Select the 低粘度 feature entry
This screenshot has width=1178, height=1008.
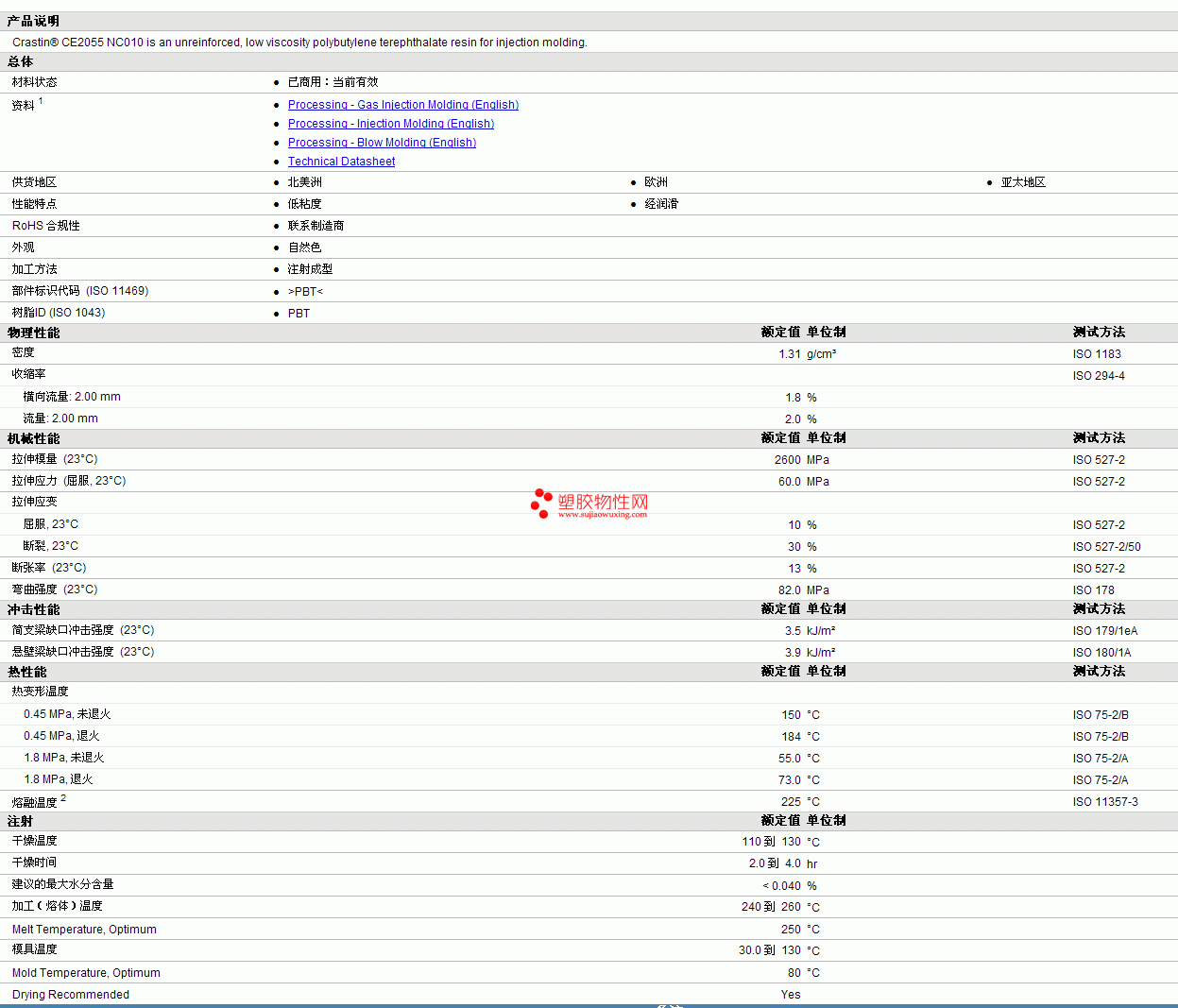pos(304,204)
